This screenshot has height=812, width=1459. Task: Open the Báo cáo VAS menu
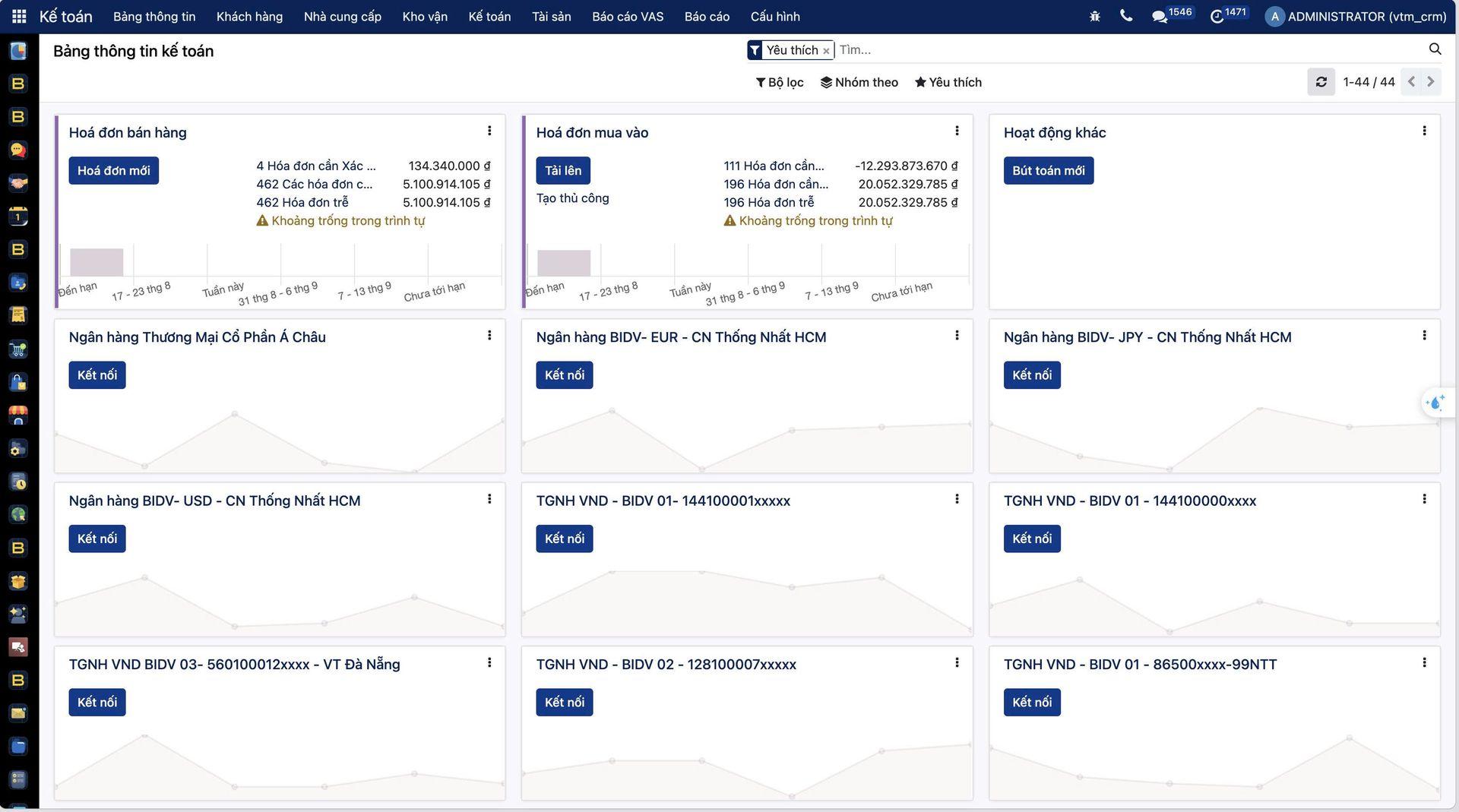628,16
